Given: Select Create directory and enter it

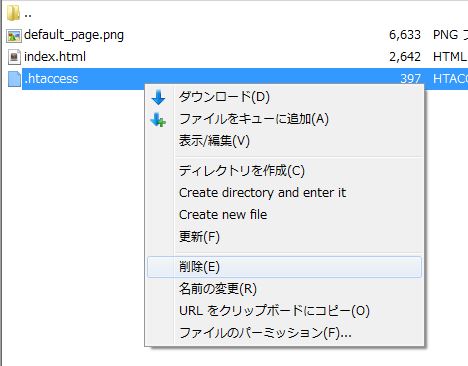Looking at the screenshot, I should [284, 193].
